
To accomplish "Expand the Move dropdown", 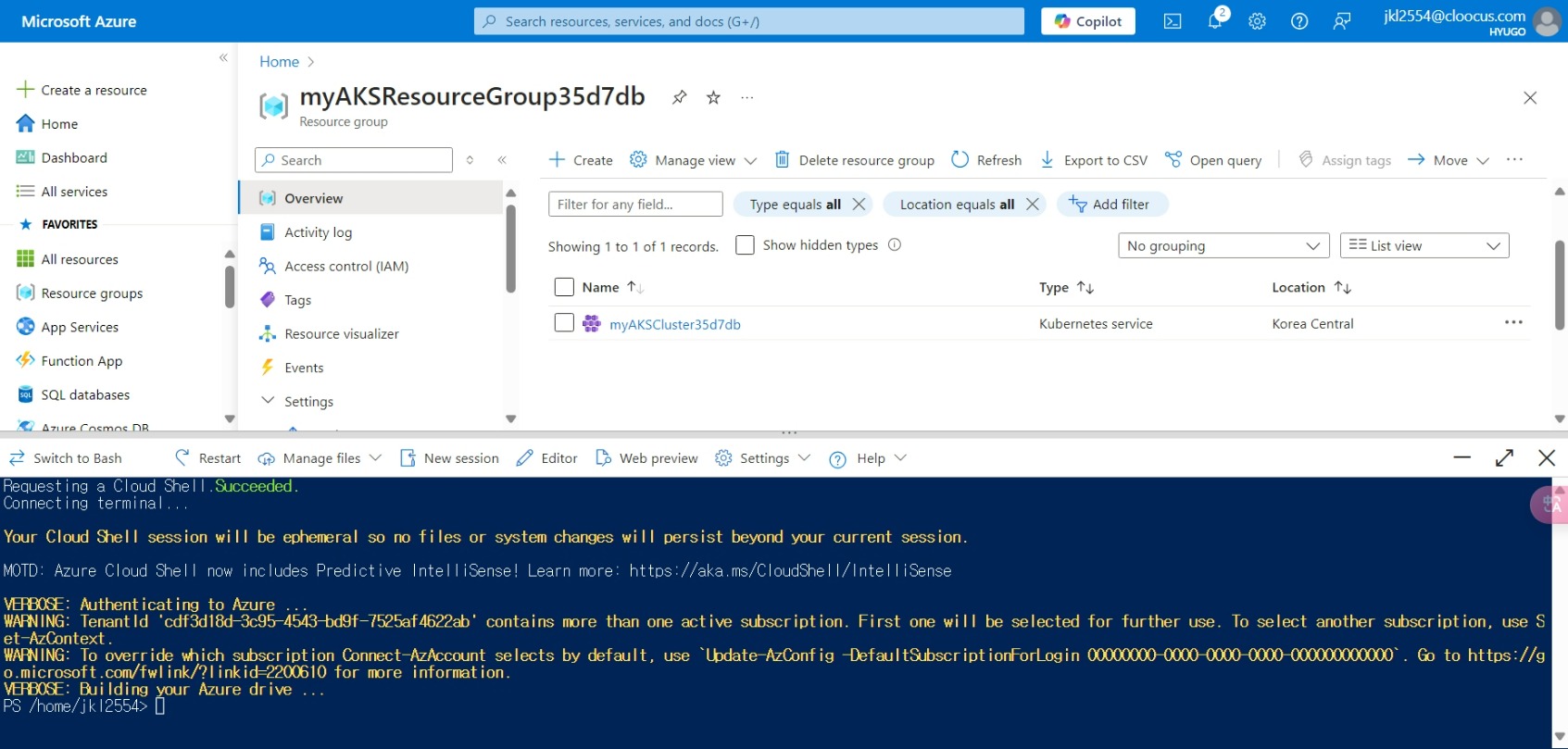I will click(x=1483, y=160).
